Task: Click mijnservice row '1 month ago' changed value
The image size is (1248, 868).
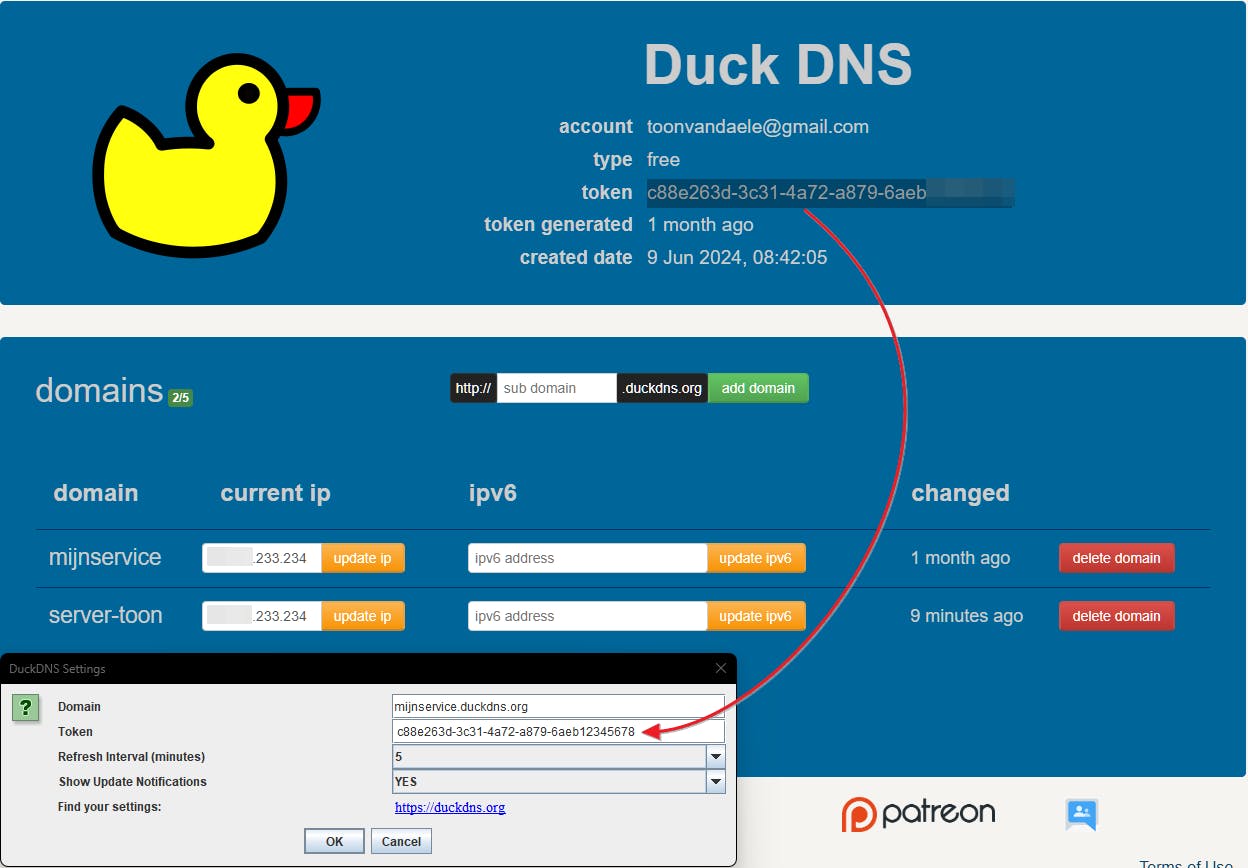Action: click(x=960, y=558)
